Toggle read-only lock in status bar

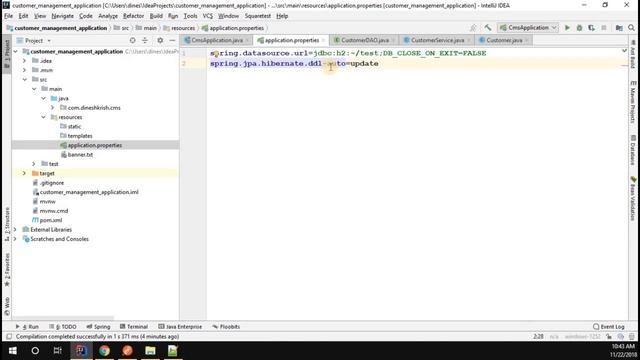(x=609, y=337)
